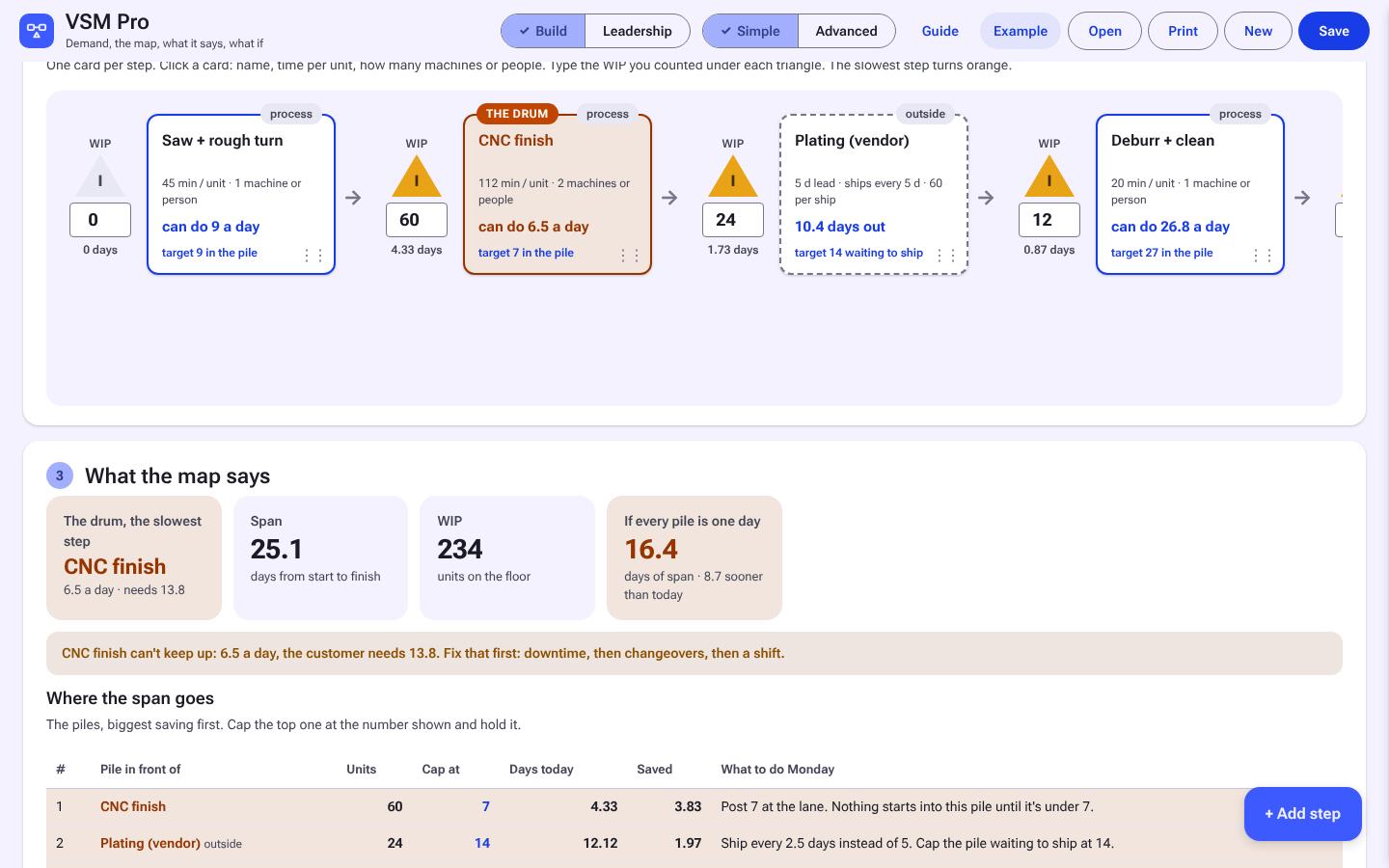Edit the WIP field showing 12
Screen dimensions: 1389x868
pos(1049,220)
